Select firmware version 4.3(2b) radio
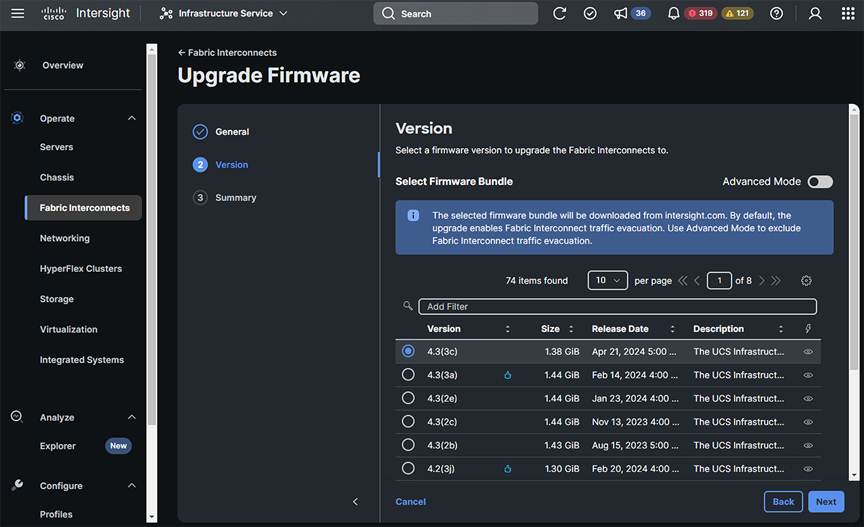This screenshot has height=527, width=864. [x=408, y=445]
